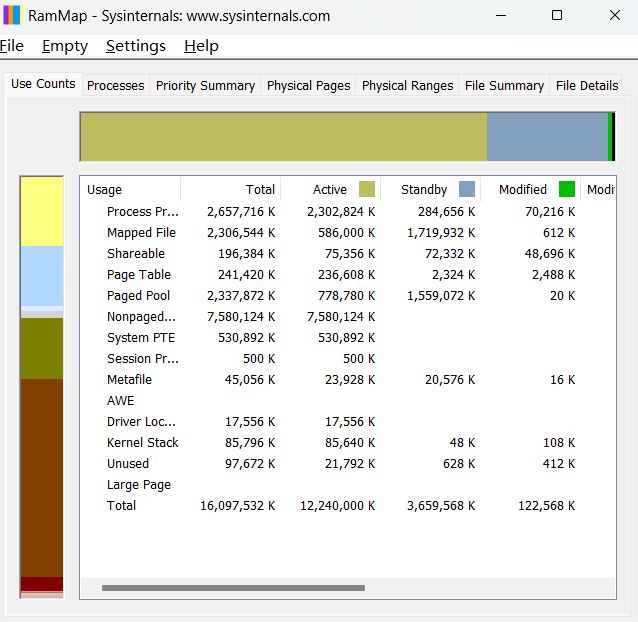Select the Large Page usage row
The height and width of the screenshot is (622, 638).
pos(347,485)
